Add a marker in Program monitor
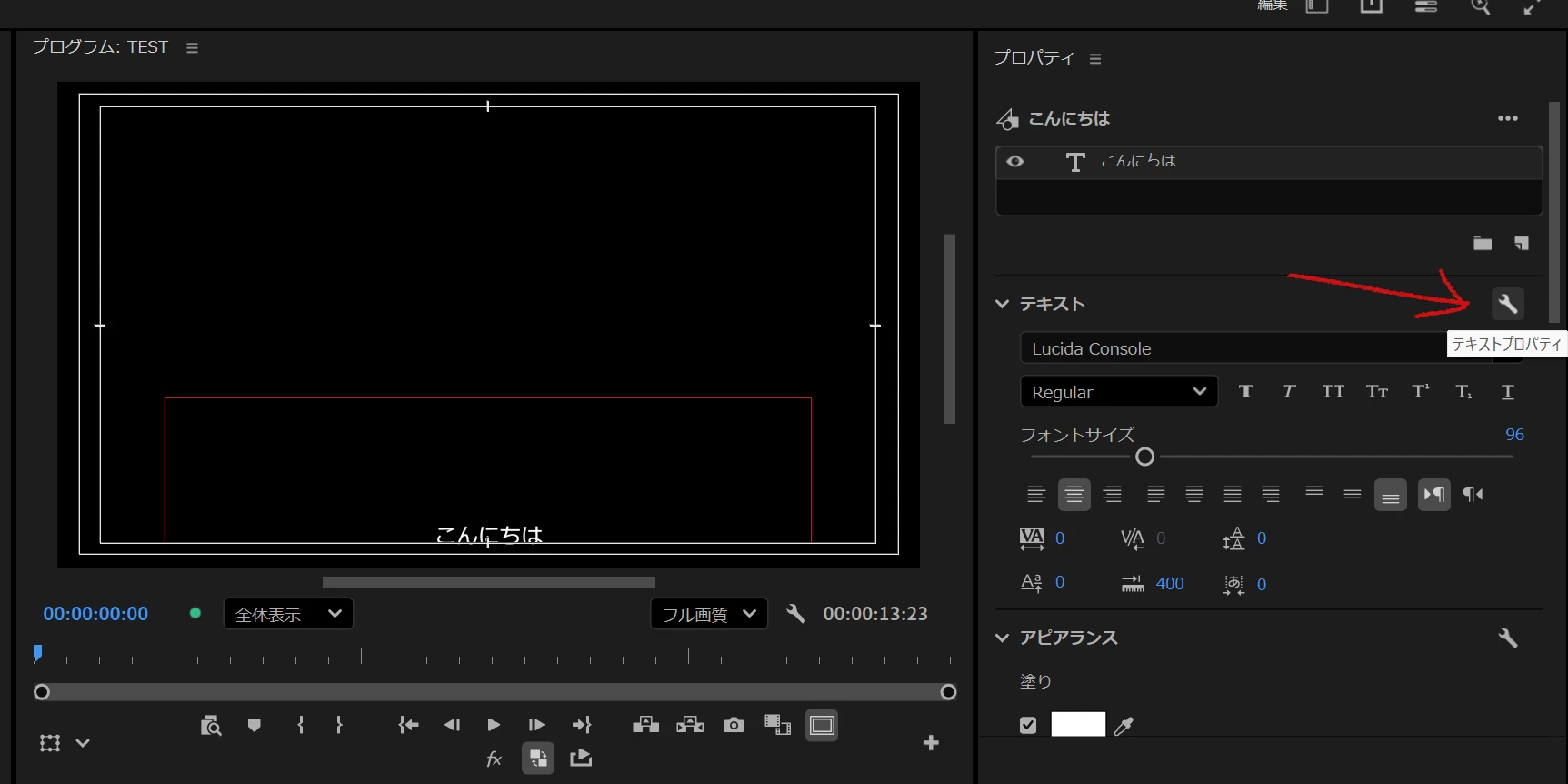This screenshot has height=784, width=1568. point(255,725)
